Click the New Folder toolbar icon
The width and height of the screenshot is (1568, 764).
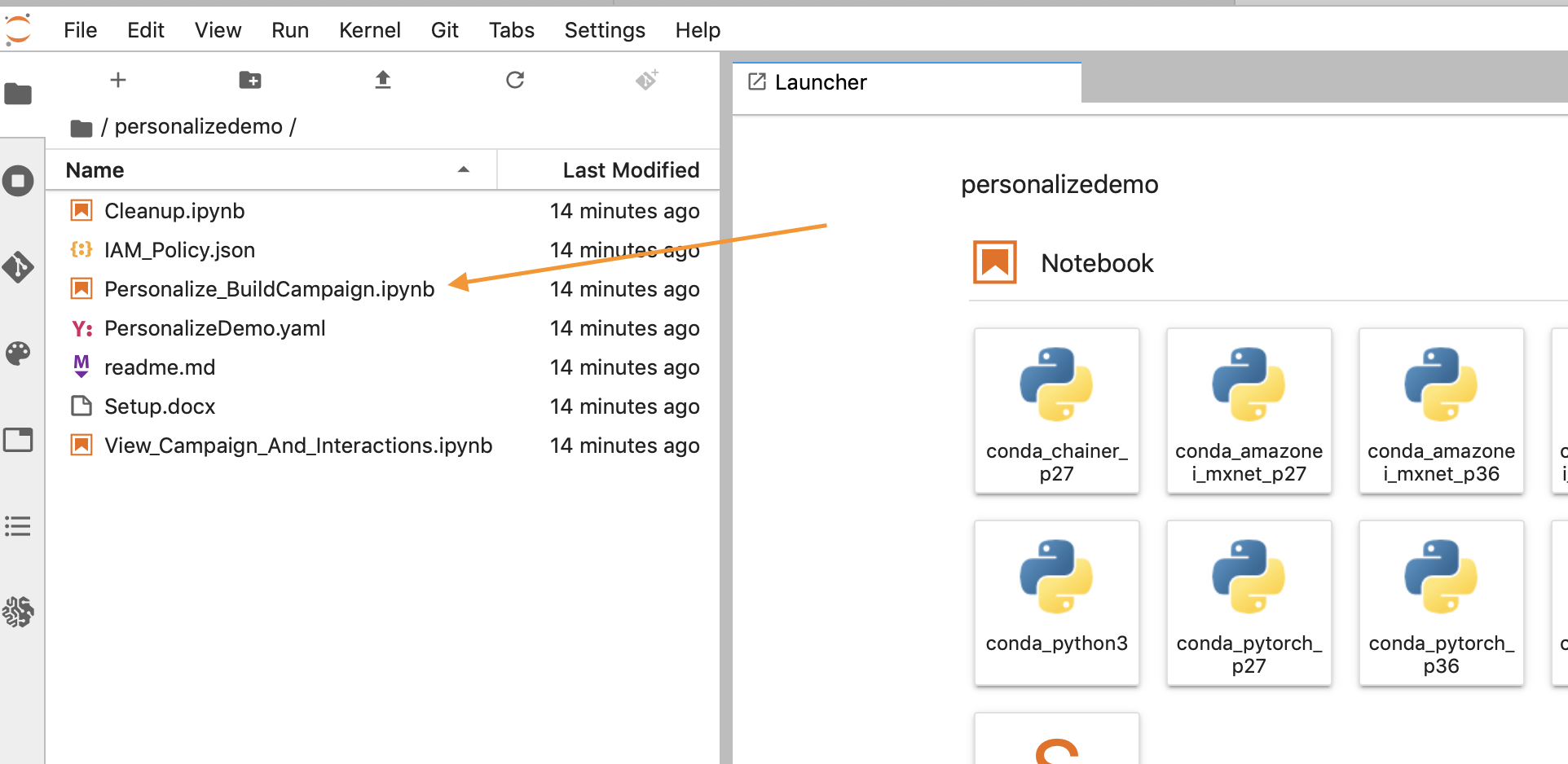(x=250, y=80)
